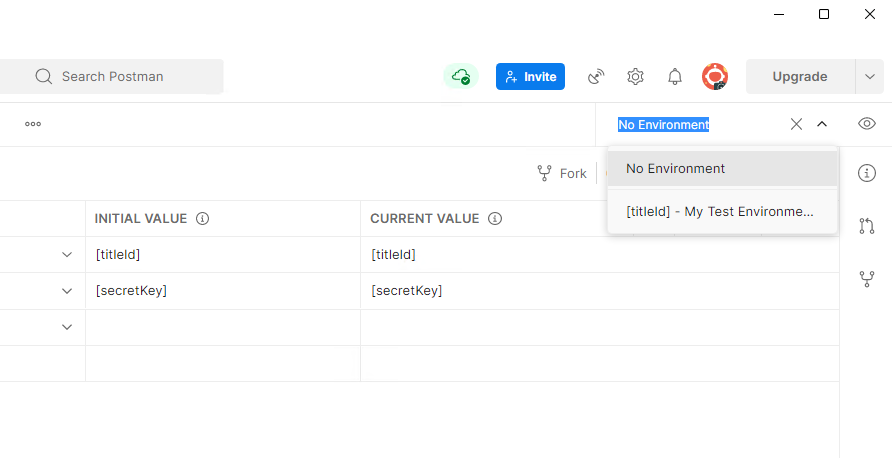Open environment quick look eye icon

pyautogui.click(x=866, y=123)
